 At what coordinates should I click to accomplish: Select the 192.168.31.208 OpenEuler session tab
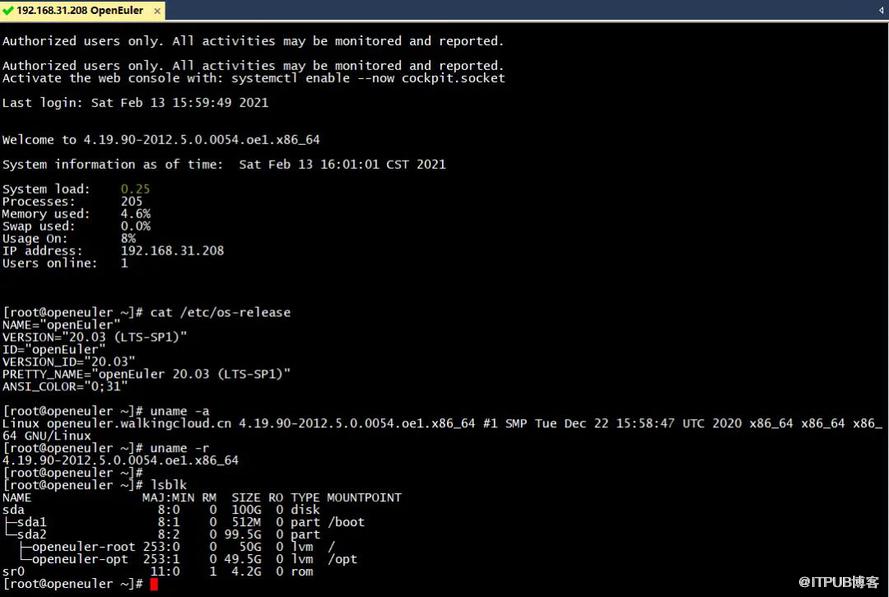click(x=82, y=10)
